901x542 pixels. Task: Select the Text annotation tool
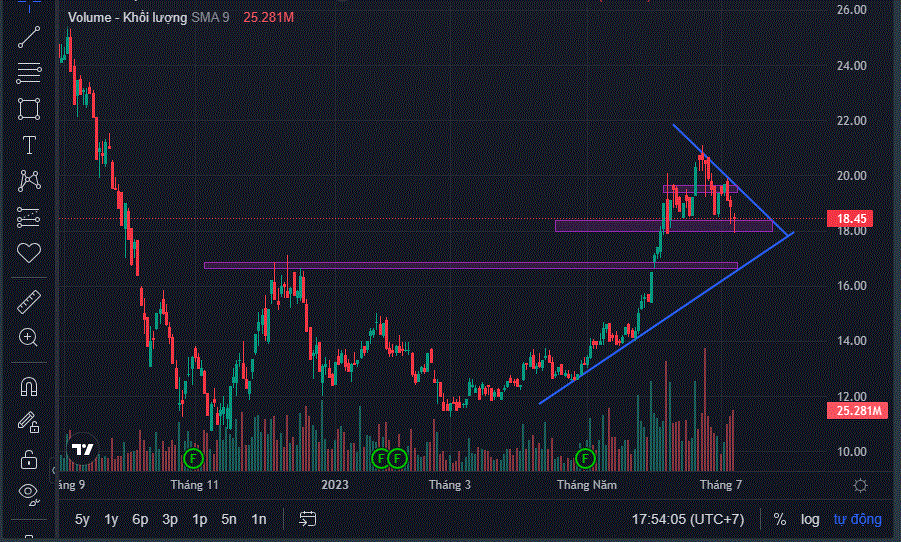(x=29, y=145)
